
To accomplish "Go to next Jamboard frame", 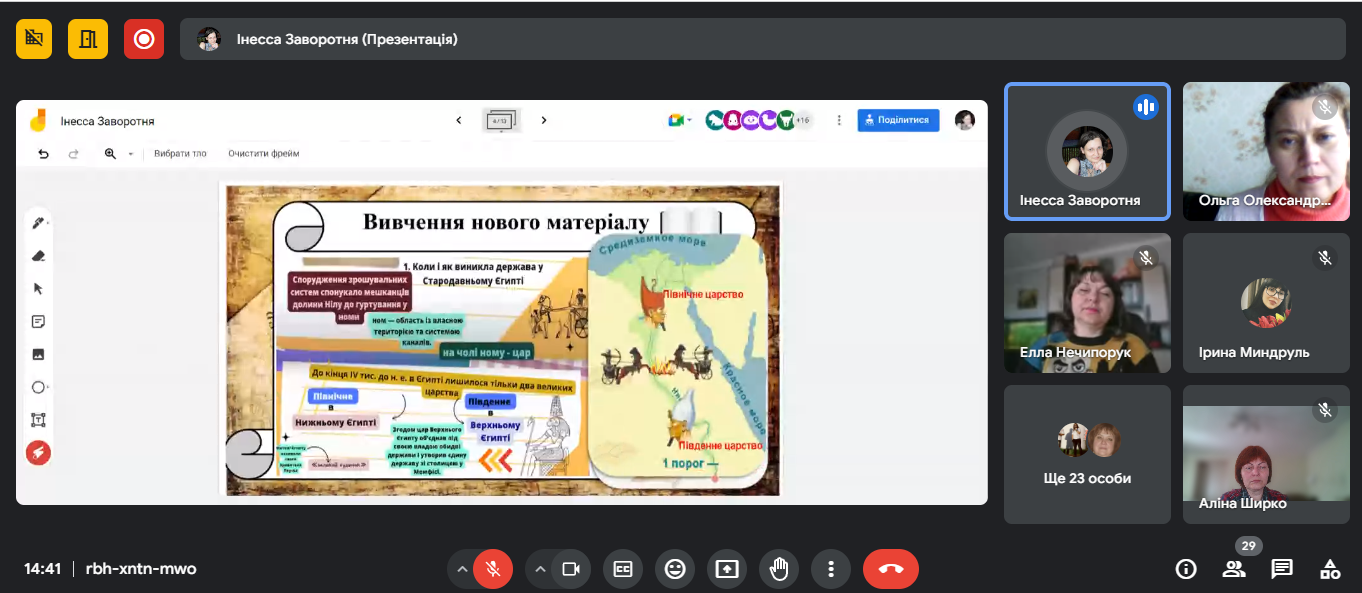I will point(544,120).
